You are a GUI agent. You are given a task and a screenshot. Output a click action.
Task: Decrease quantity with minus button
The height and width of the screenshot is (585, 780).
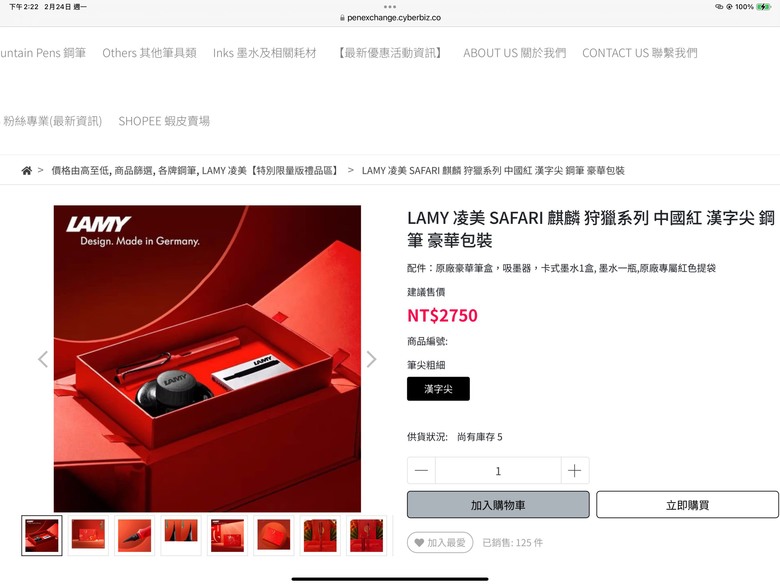421,471
